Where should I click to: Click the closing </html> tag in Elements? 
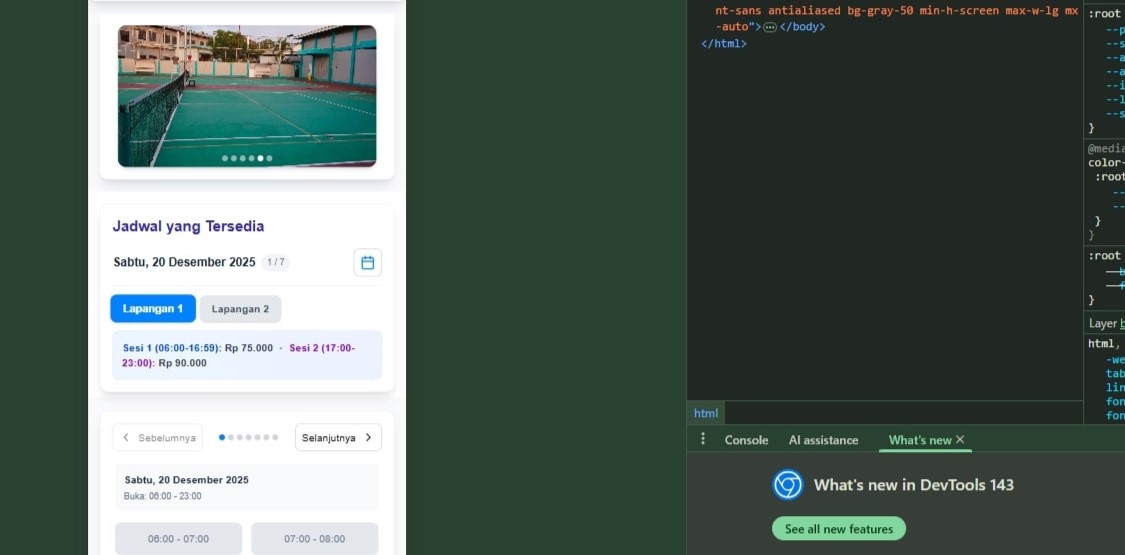(x=724, y=44)
